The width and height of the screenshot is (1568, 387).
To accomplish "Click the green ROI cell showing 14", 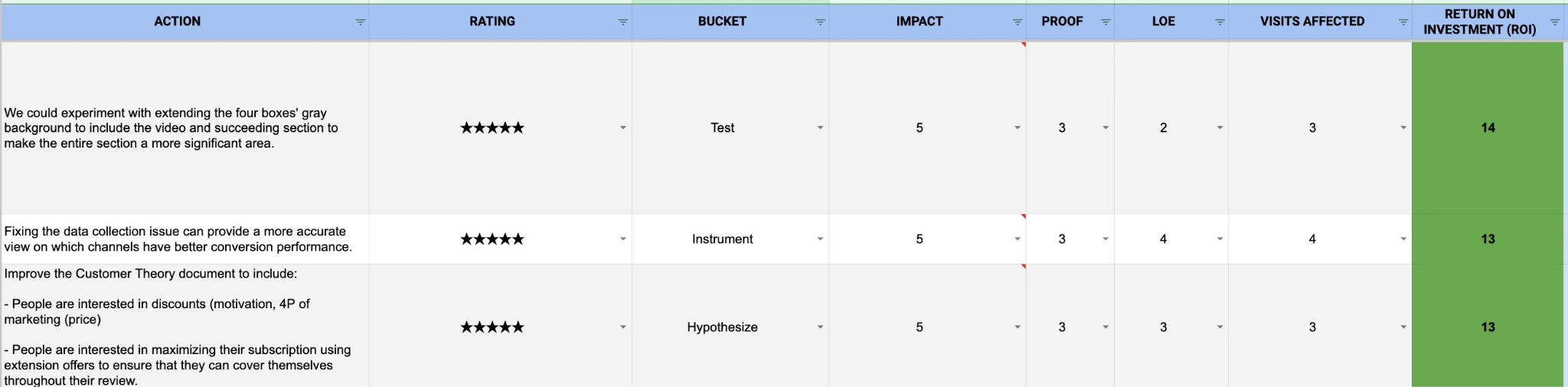I will click(x=1488, y=128).
